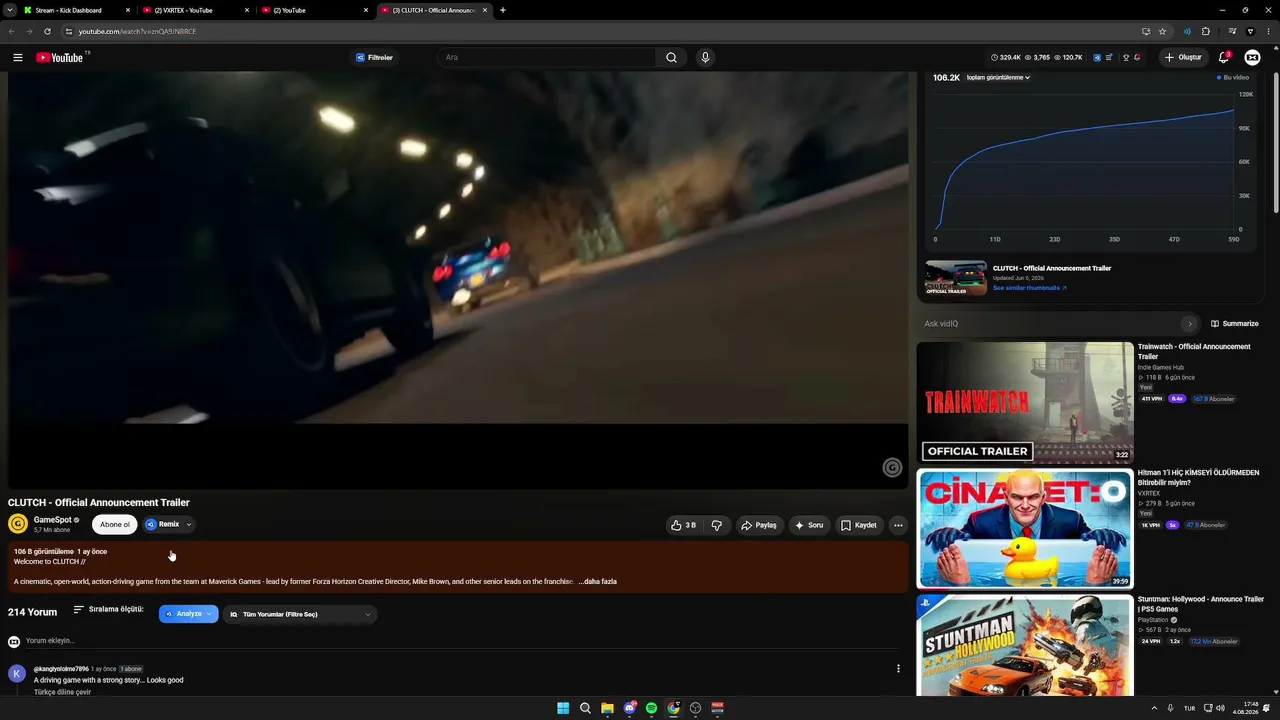Open the Stuntman Hollywood video thumbnail
Image resolution: width=1280 pixels, height=720 pixels.
[x=1025, y=646]
